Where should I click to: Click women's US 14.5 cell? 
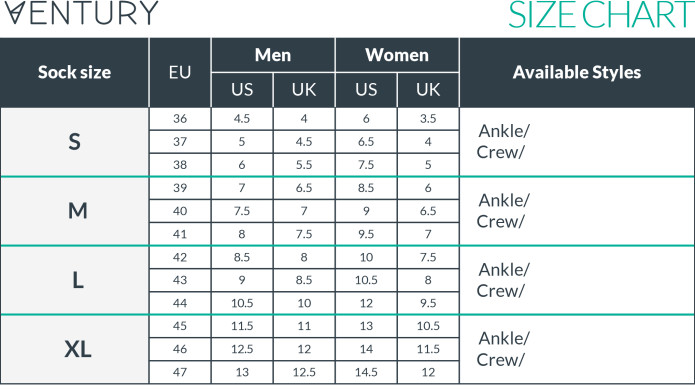pyautogui.click(x=366, y=372)
